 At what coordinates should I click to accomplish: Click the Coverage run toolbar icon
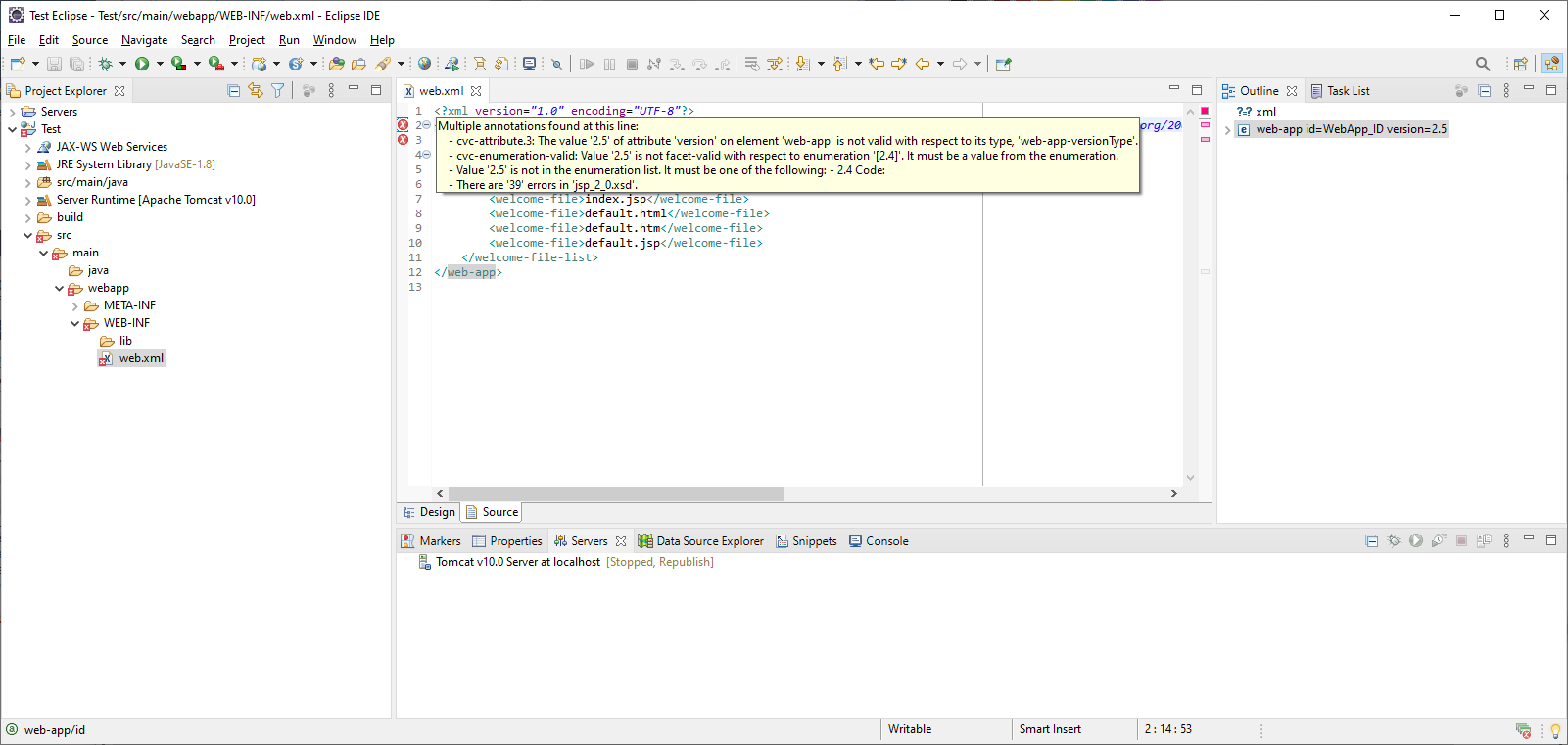click(x=178, y=64)
